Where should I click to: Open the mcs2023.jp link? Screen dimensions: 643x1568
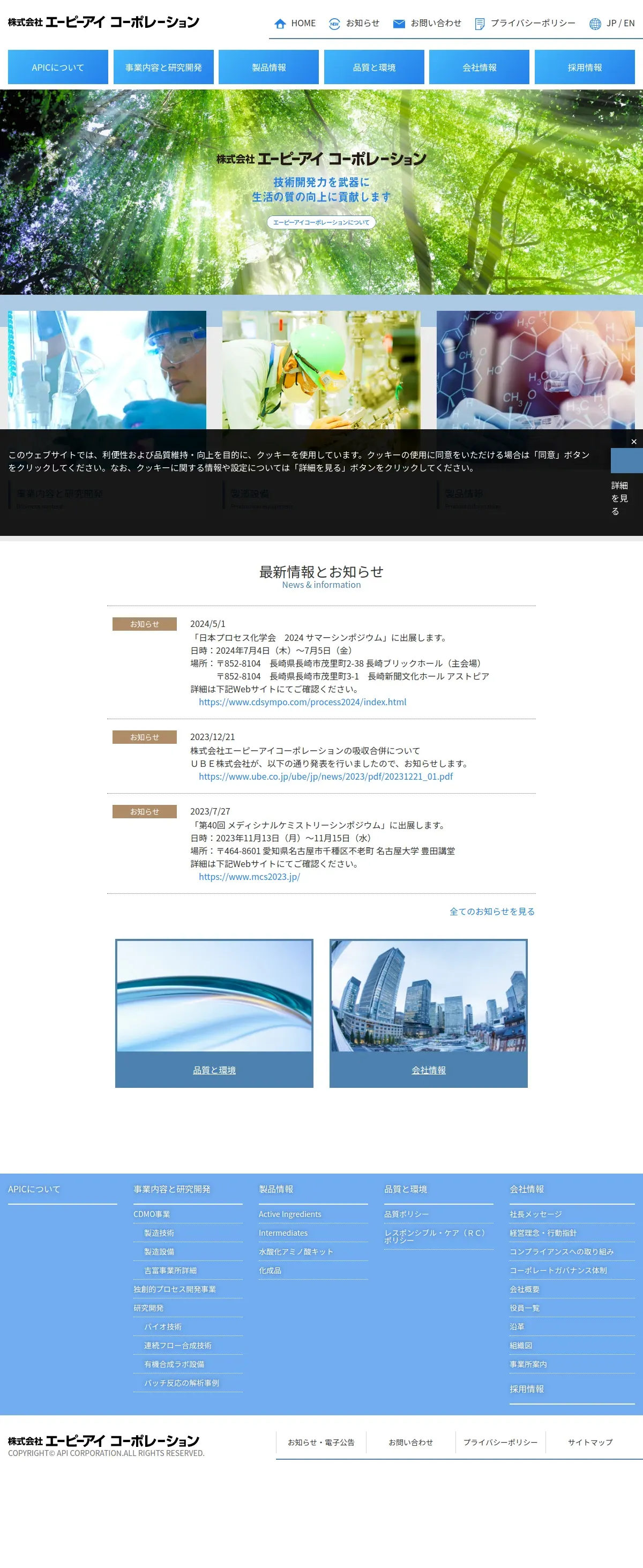coord(249,877)
